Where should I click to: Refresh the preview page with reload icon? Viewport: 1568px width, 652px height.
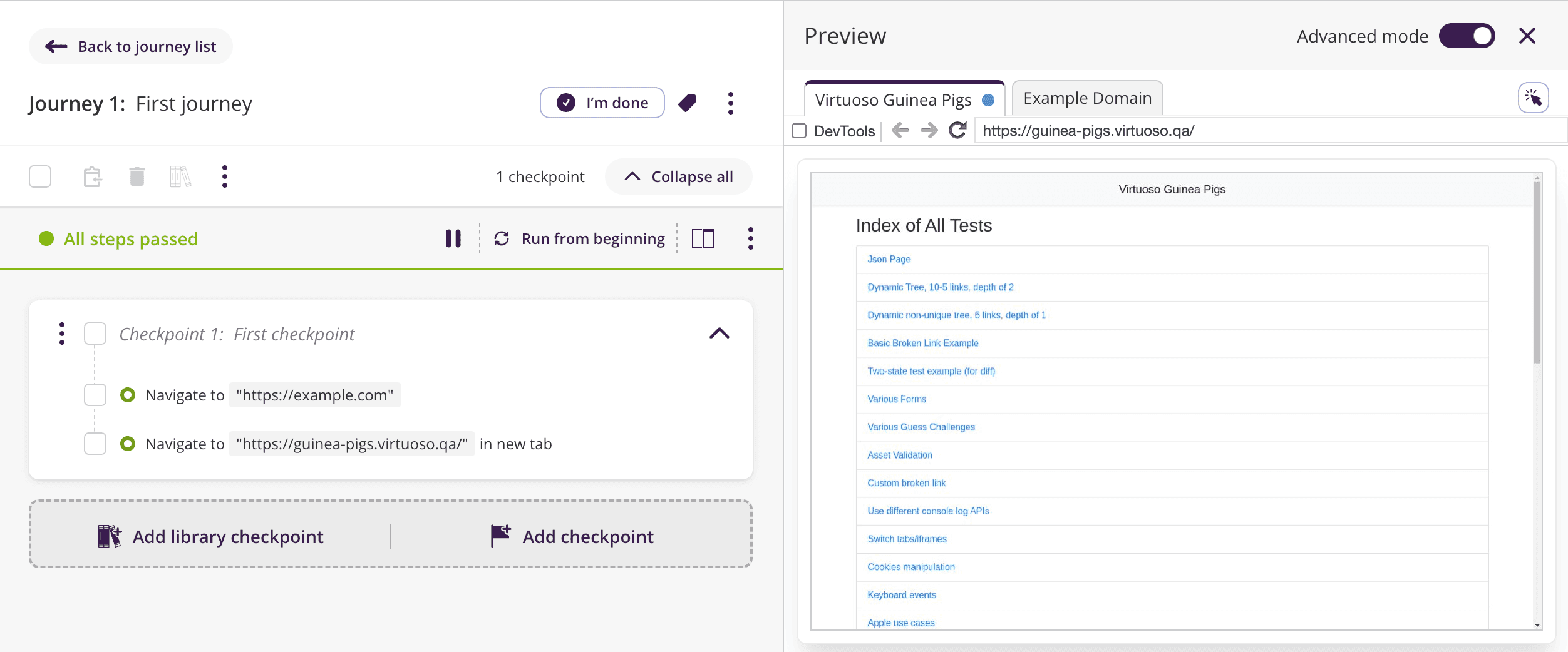tap(957, 131)
